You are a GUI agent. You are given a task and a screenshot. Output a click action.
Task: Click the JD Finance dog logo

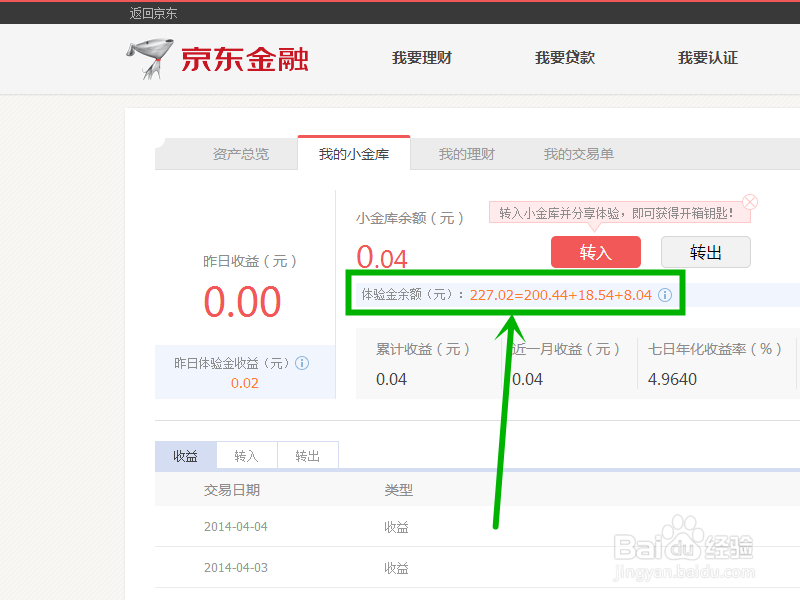coord(150,59)
